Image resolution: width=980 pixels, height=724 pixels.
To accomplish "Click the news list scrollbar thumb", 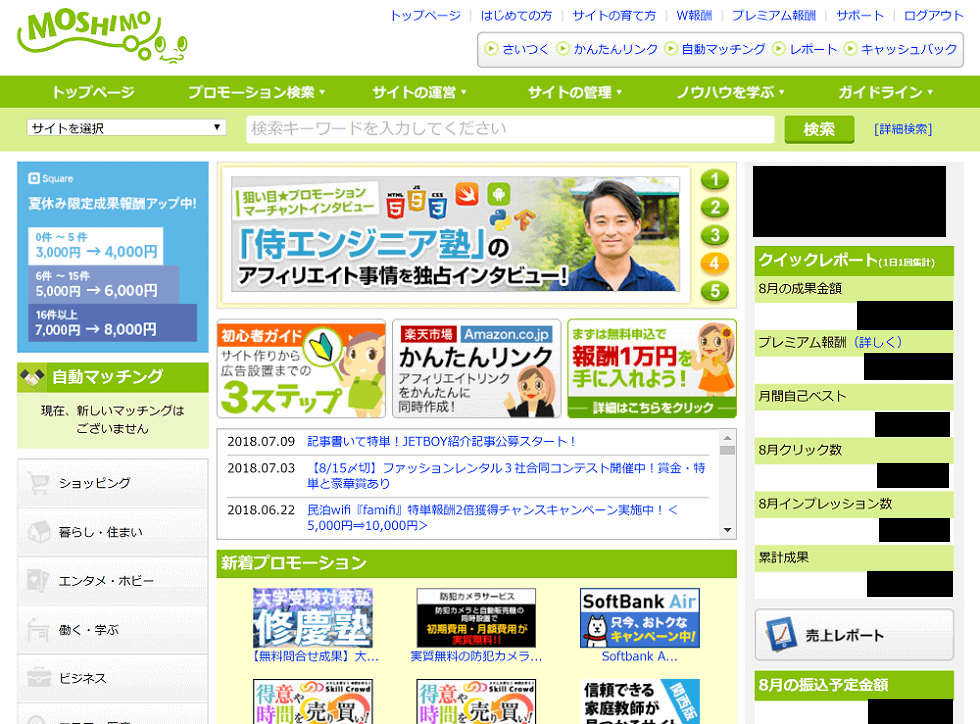I will point(727,450).
